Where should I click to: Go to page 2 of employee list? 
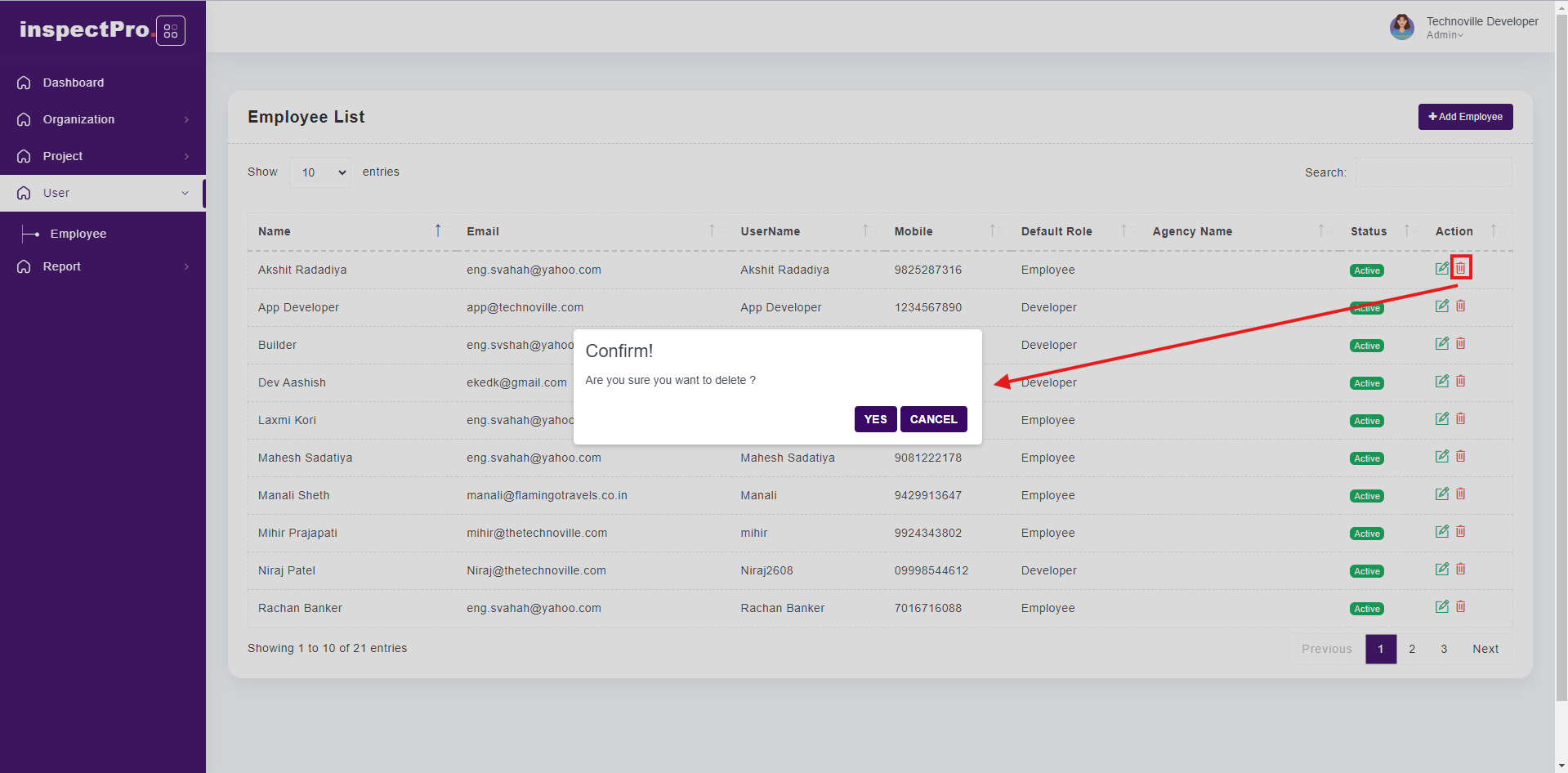tap(1412, 649)
